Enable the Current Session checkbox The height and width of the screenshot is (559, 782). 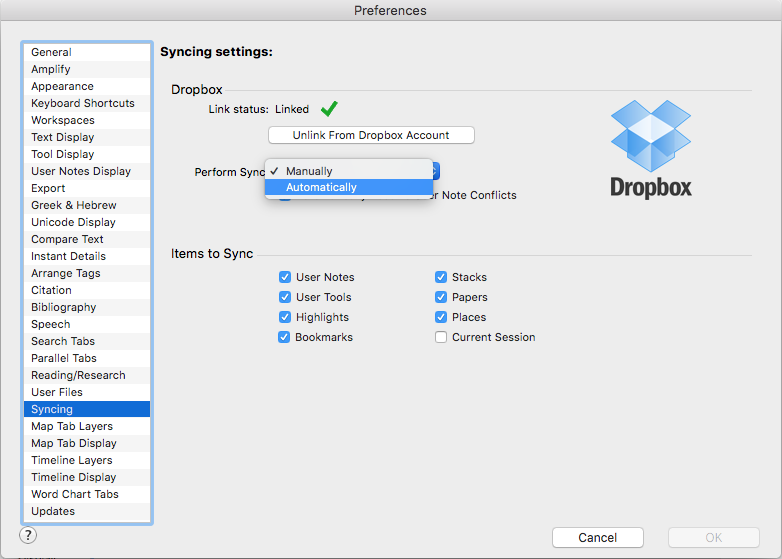pyautogui.click(x=441, y=337)
